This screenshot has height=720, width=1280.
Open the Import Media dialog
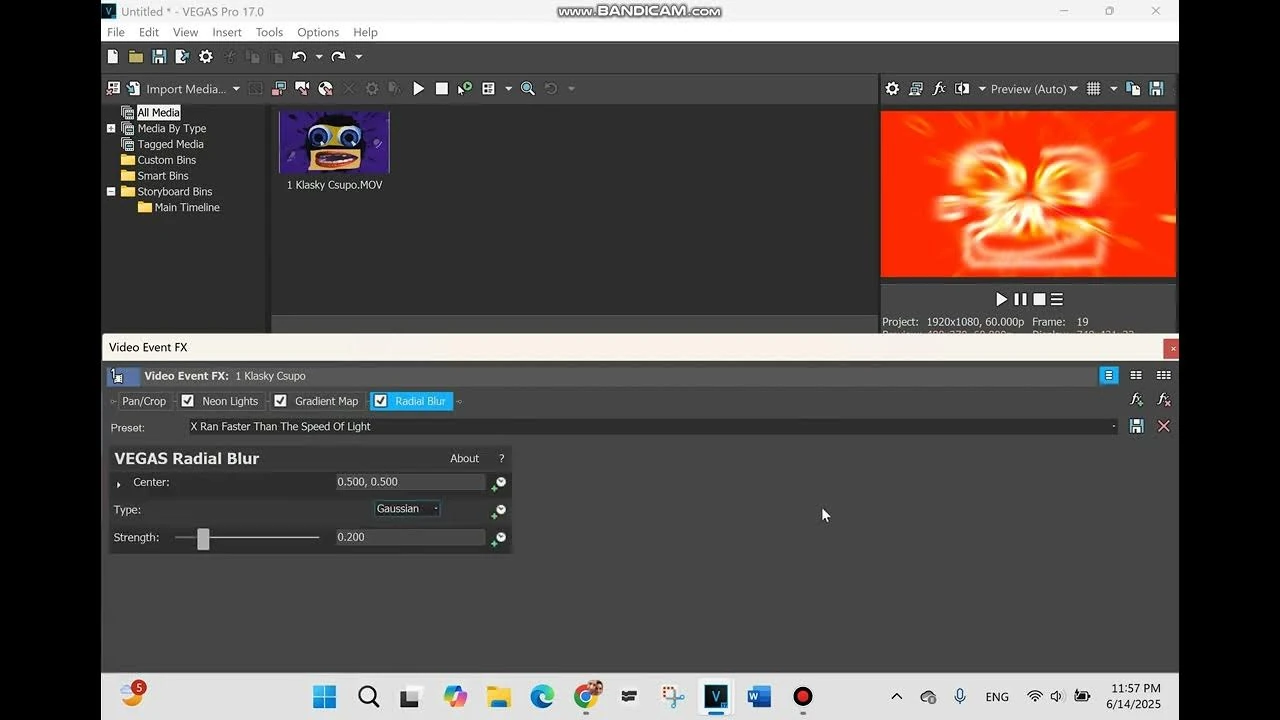point(180,88)
